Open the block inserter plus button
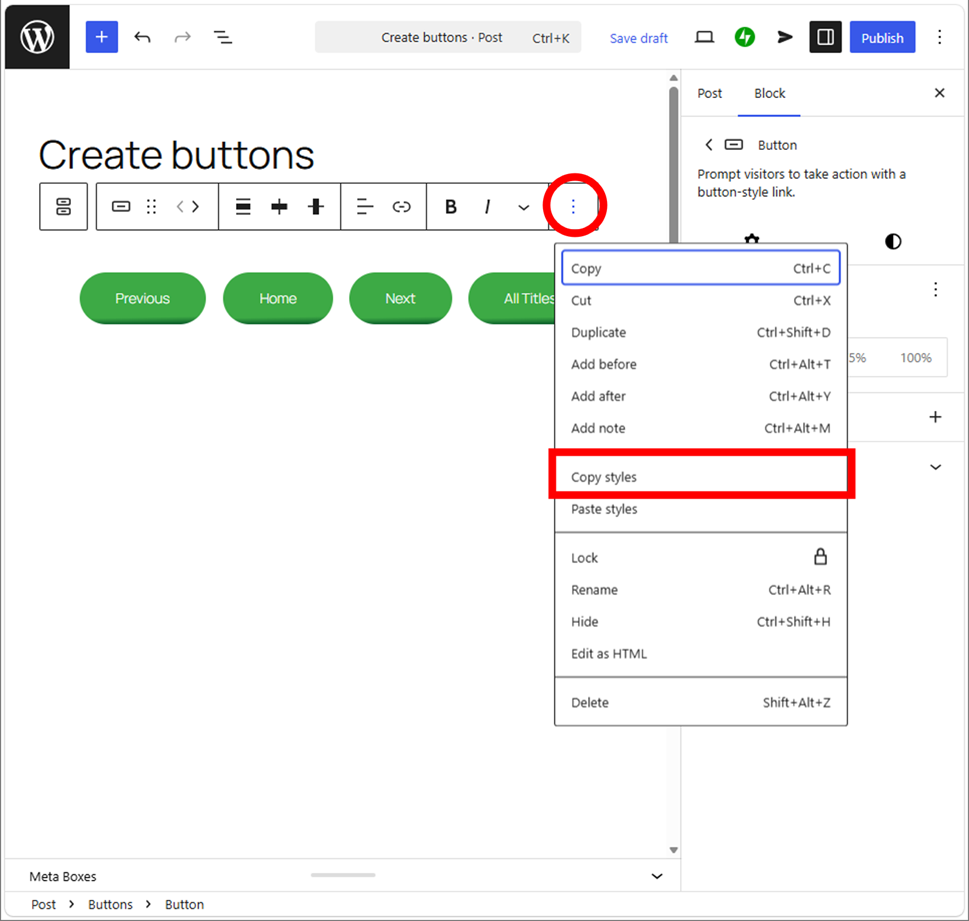The width and height of the screenshot is (969, 921). pyautogui.click(x=101, y=37)
